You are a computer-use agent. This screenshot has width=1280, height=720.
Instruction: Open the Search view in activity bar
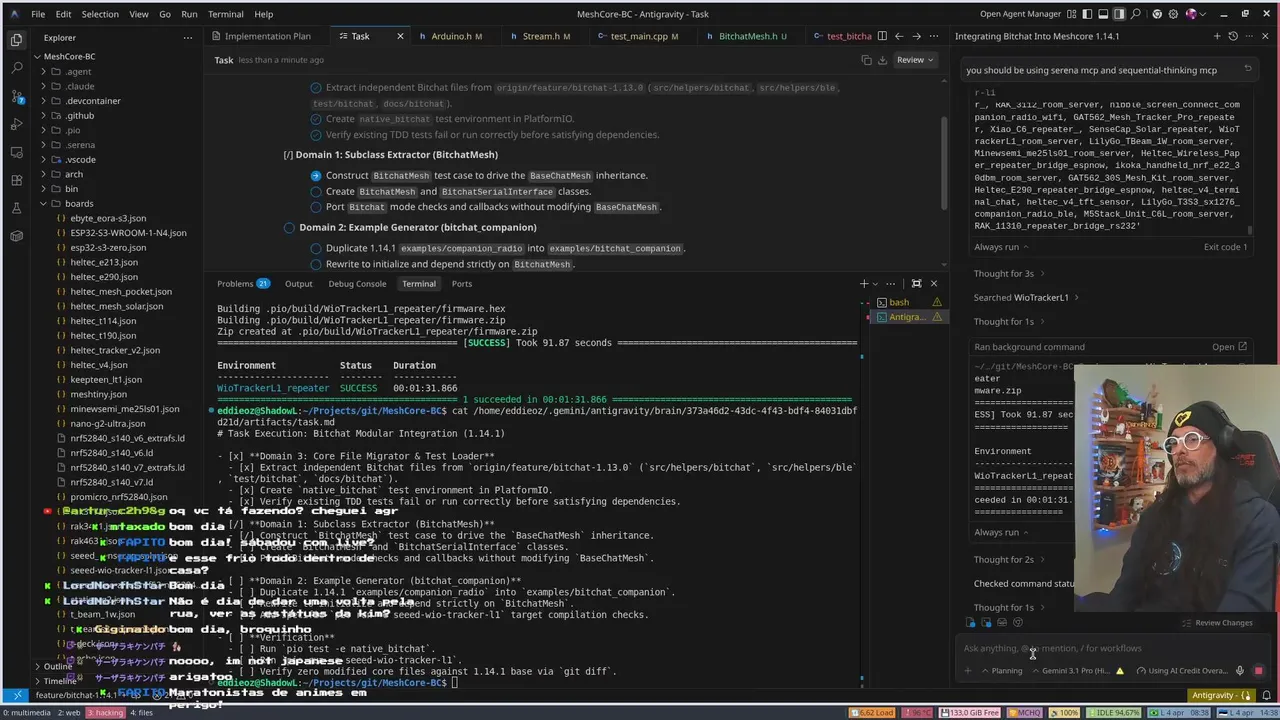[16, 68]
